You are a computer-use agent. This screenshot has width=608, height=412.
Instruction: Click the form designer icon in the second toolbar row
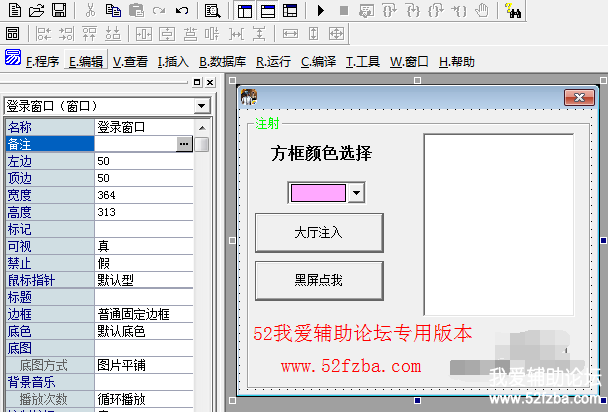click(x=13, y=34)
